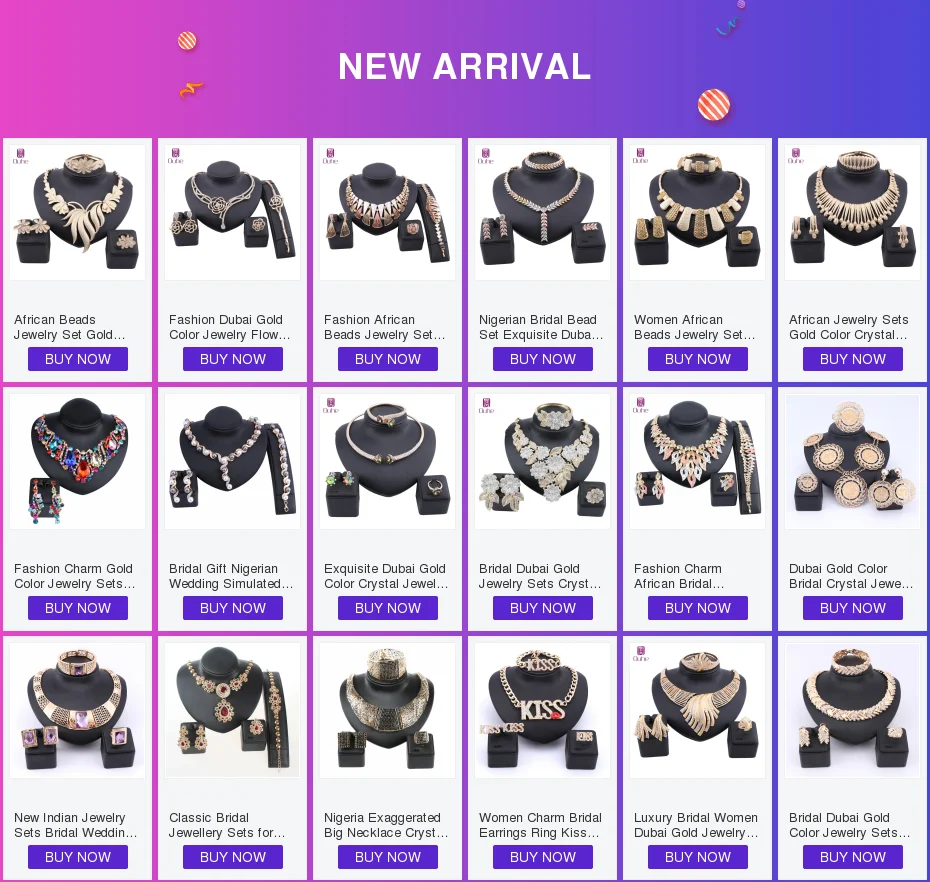
Task: Open the Nigerian Bridal Bead Set title link
Action: coord(541,327)
